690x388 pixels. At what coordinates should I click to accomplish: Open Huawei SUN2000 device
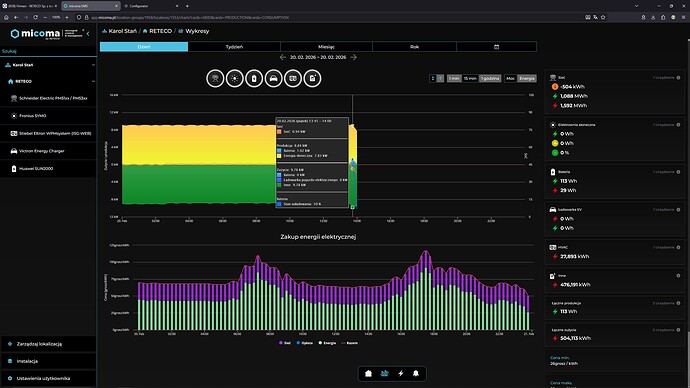coord(48,168)
